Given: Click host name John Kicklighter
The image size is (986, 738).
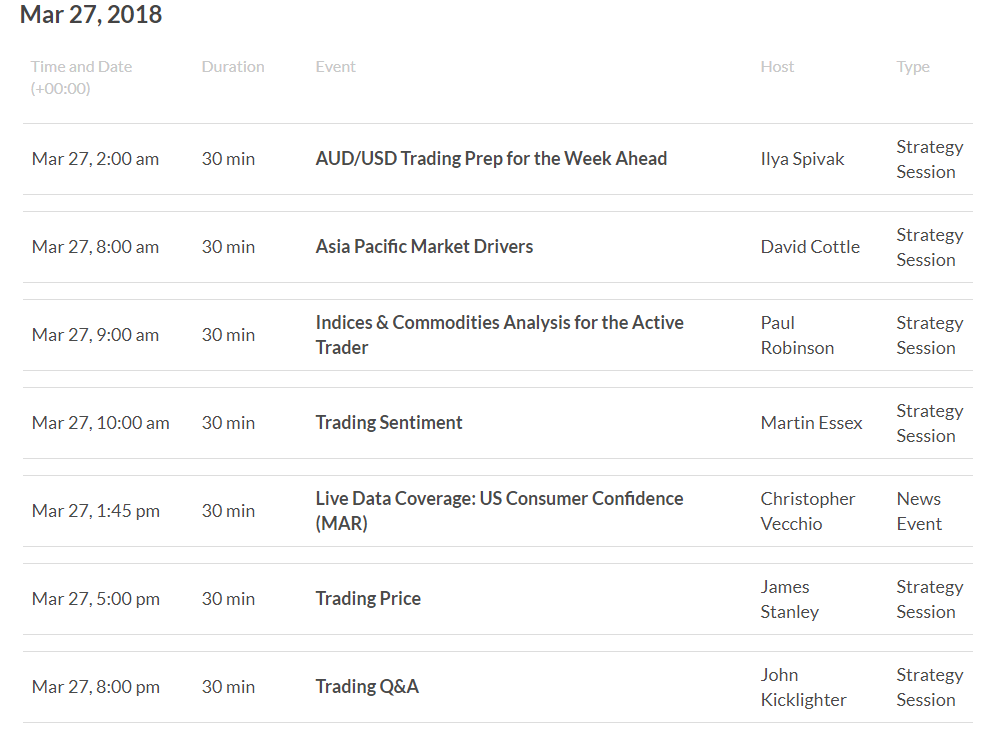Looking at the screenshot, I should click(x=804, y=687).
